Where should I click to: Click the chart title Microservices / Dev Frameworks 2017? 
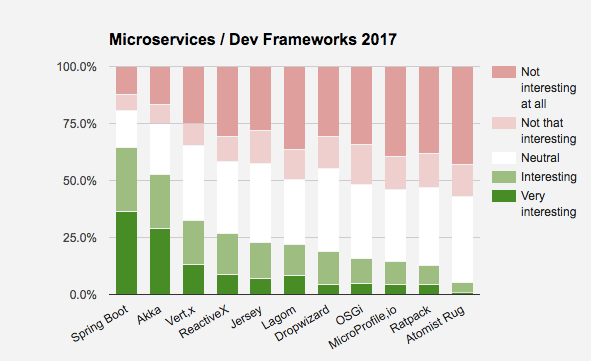[253, 39]
